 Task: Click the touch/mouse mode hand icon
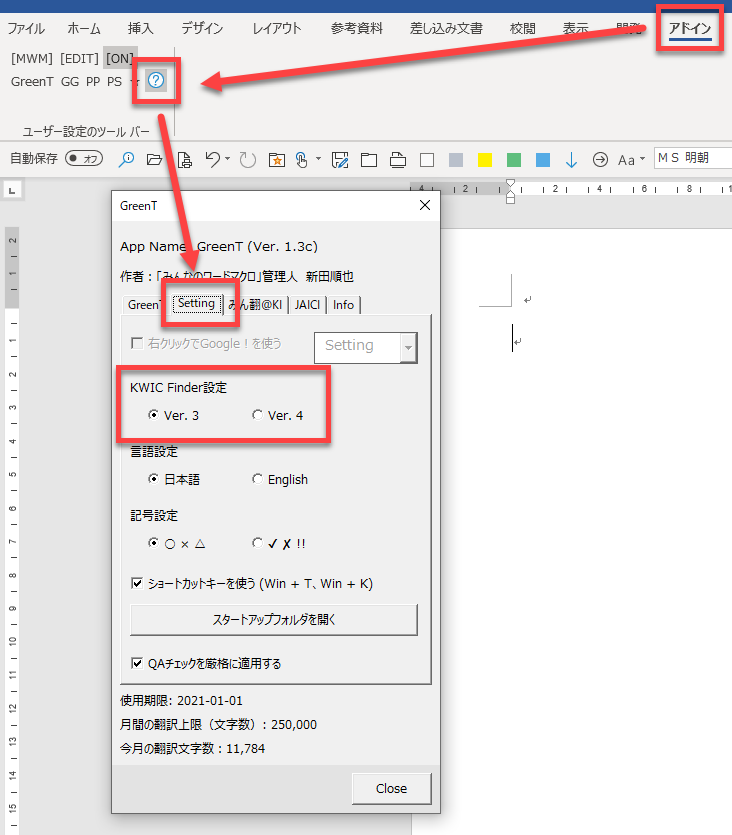(301, 159)
